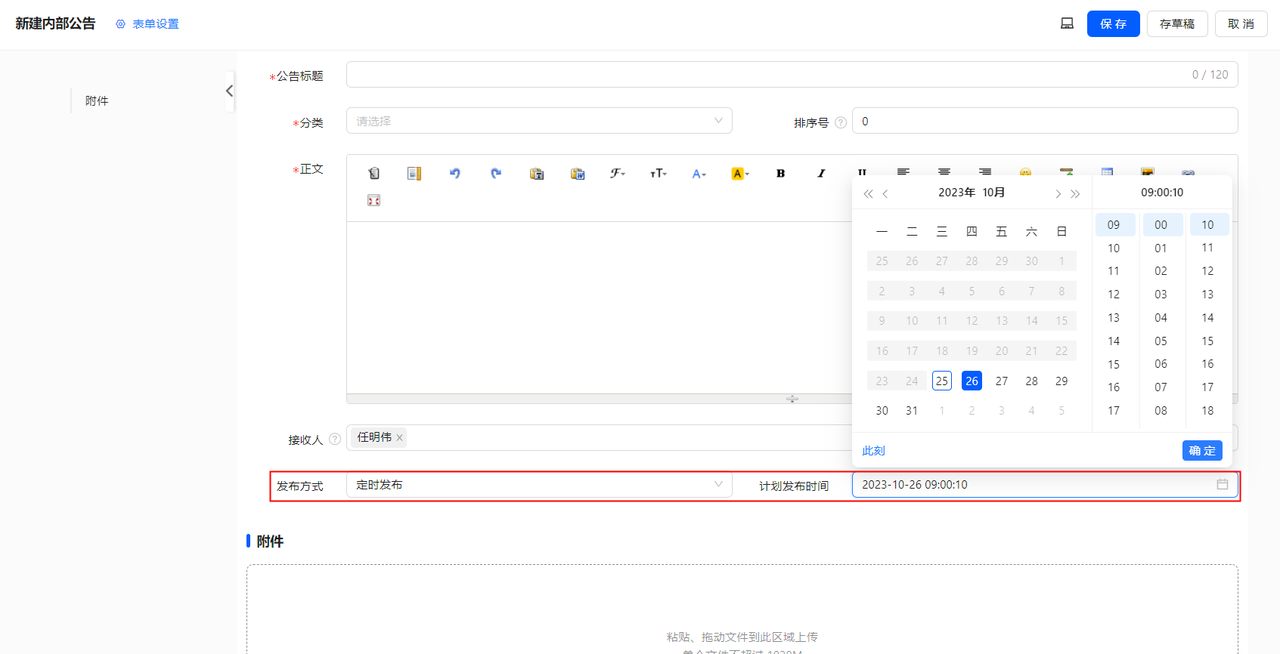The width and height of the screenshot is (1280, 654).
Task: Undo the last edit in the editor
Action: [455, 173]
